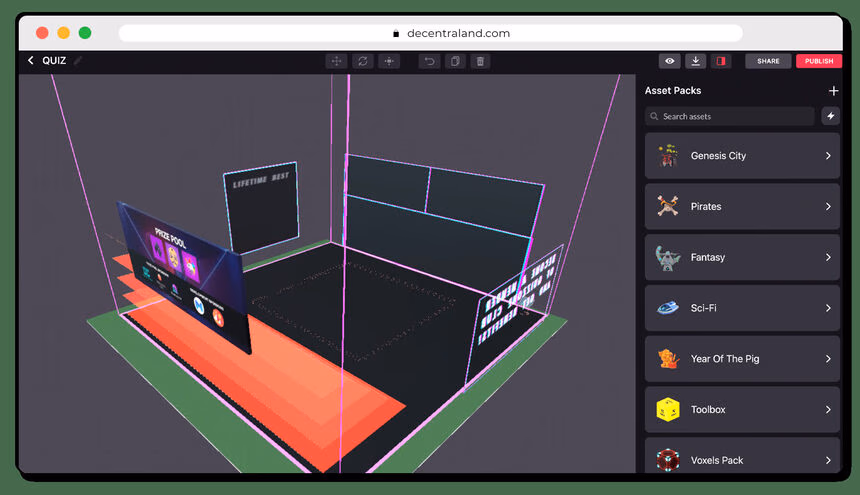Click the Year Of The Pig thumbnail
Viewport: 860px width, 495px height.
pyautogui.click(x=668, y=359)
